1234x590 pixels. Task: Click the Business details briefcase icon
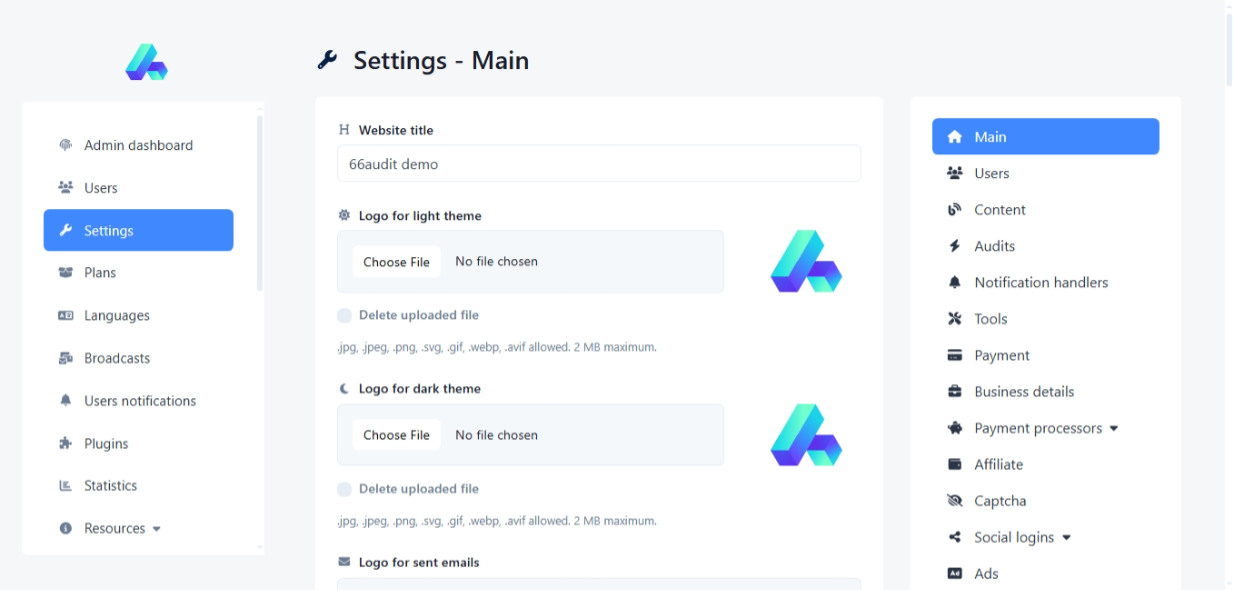pos(954,392)
